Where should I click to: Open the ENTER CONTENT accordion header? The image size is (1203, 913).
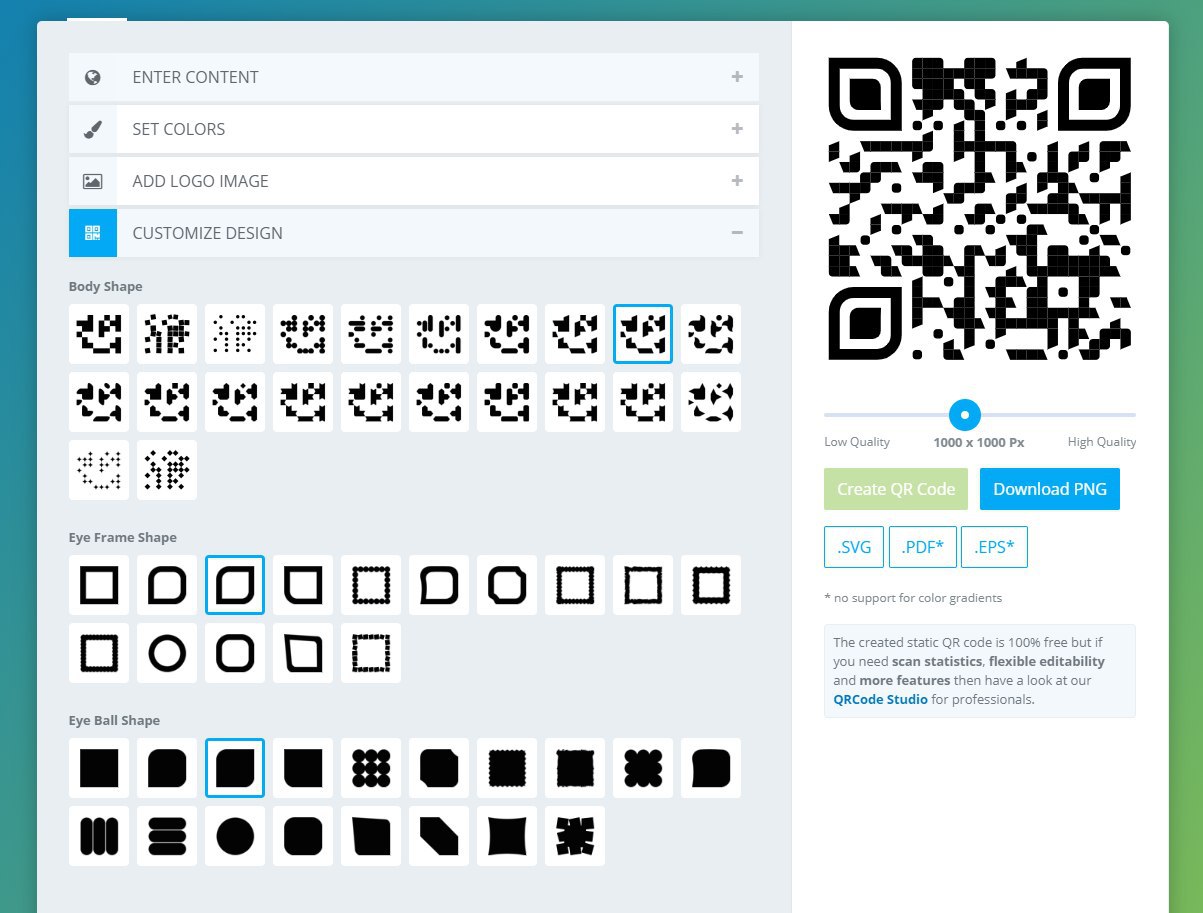pos(414,77)
